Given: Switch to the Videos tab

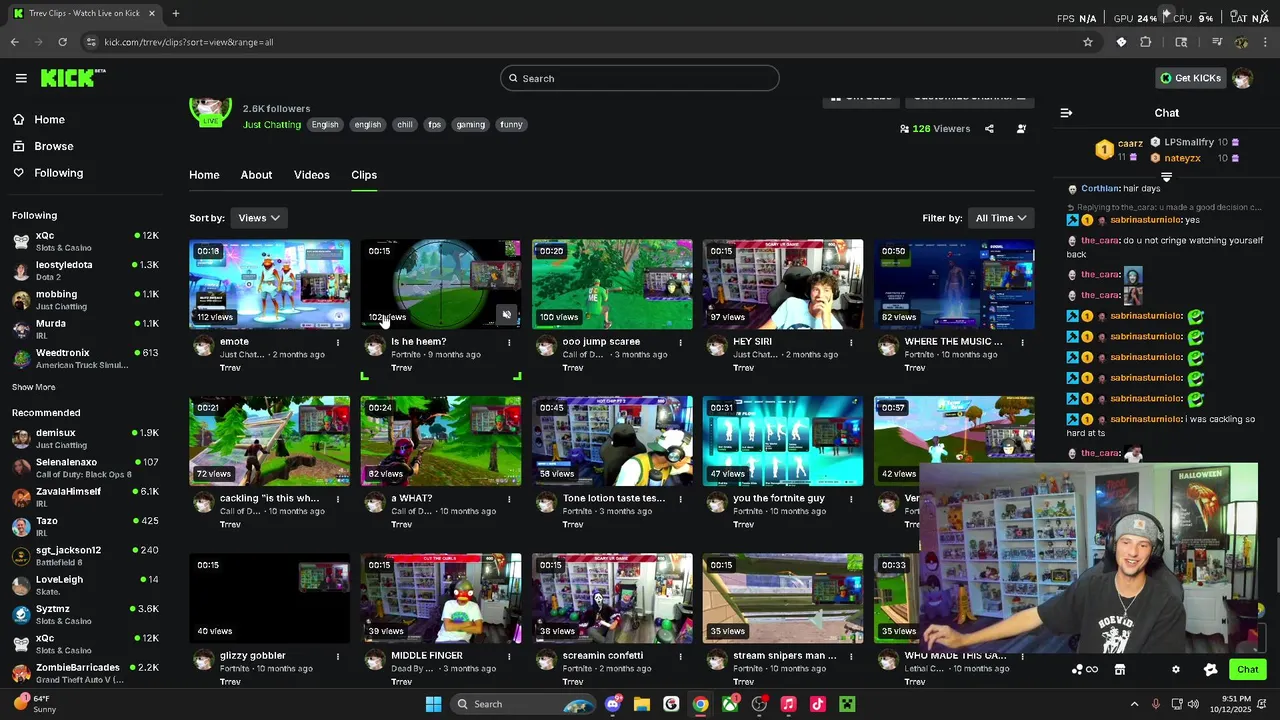Looking at the screenshot, I should click(x=311, y=175).
